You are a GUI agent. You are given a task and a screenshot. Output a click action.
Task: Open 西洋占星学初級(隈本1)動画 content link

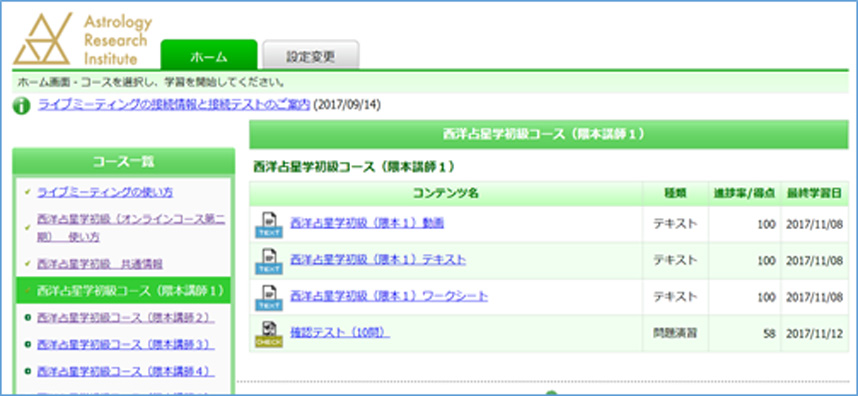pos(367,223)
